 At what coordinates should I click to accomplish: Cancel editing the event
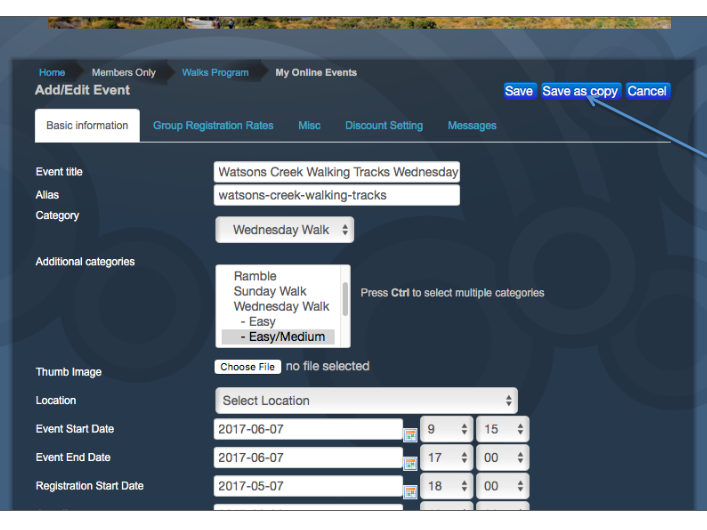coord(647,91)
